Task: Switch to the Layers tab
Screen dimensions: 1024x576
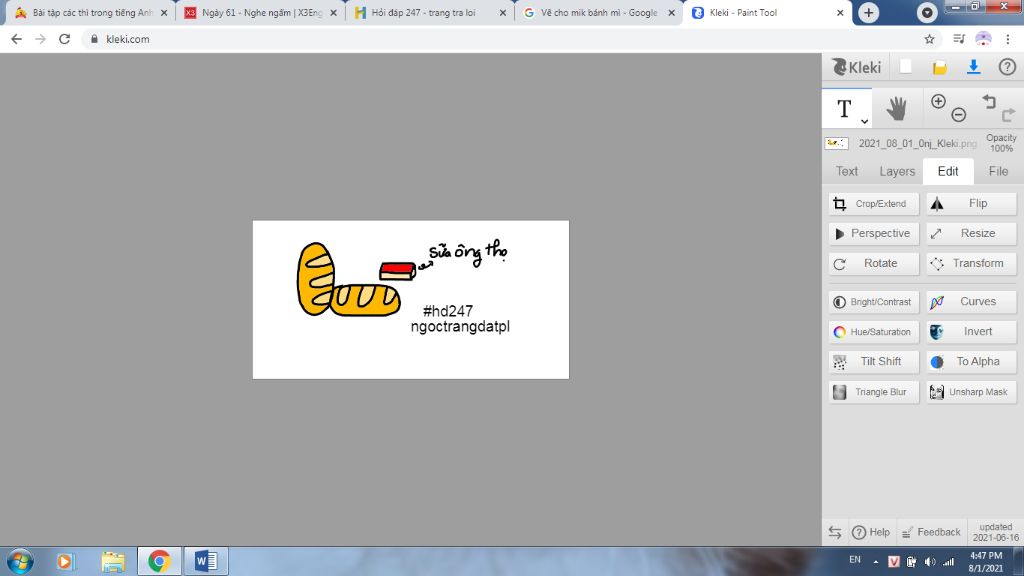Action: click(897, 171)
